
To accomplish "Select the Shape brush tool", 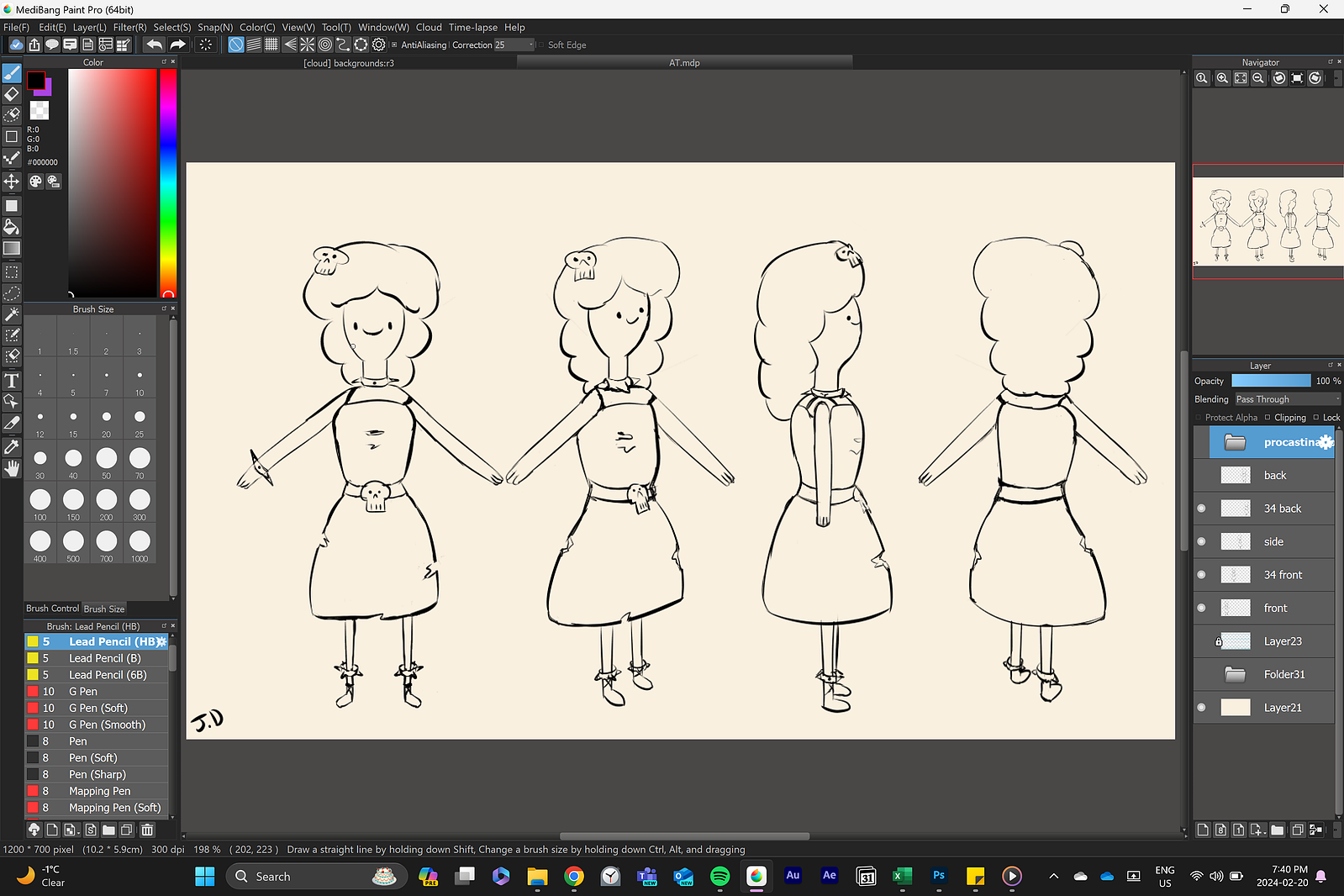I will pyautogui.click(x=12, y=136).
